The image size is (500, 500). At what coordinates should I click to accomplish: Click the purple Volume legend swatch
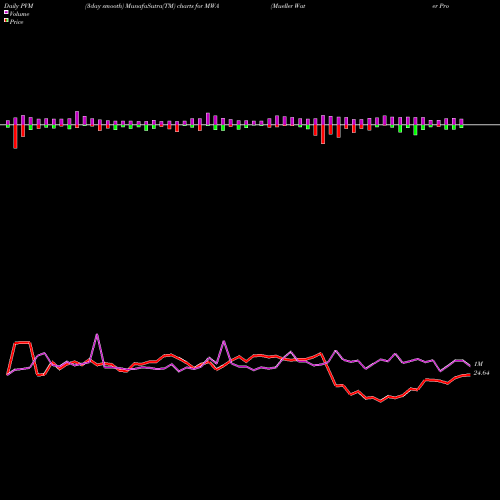[6, 12]
